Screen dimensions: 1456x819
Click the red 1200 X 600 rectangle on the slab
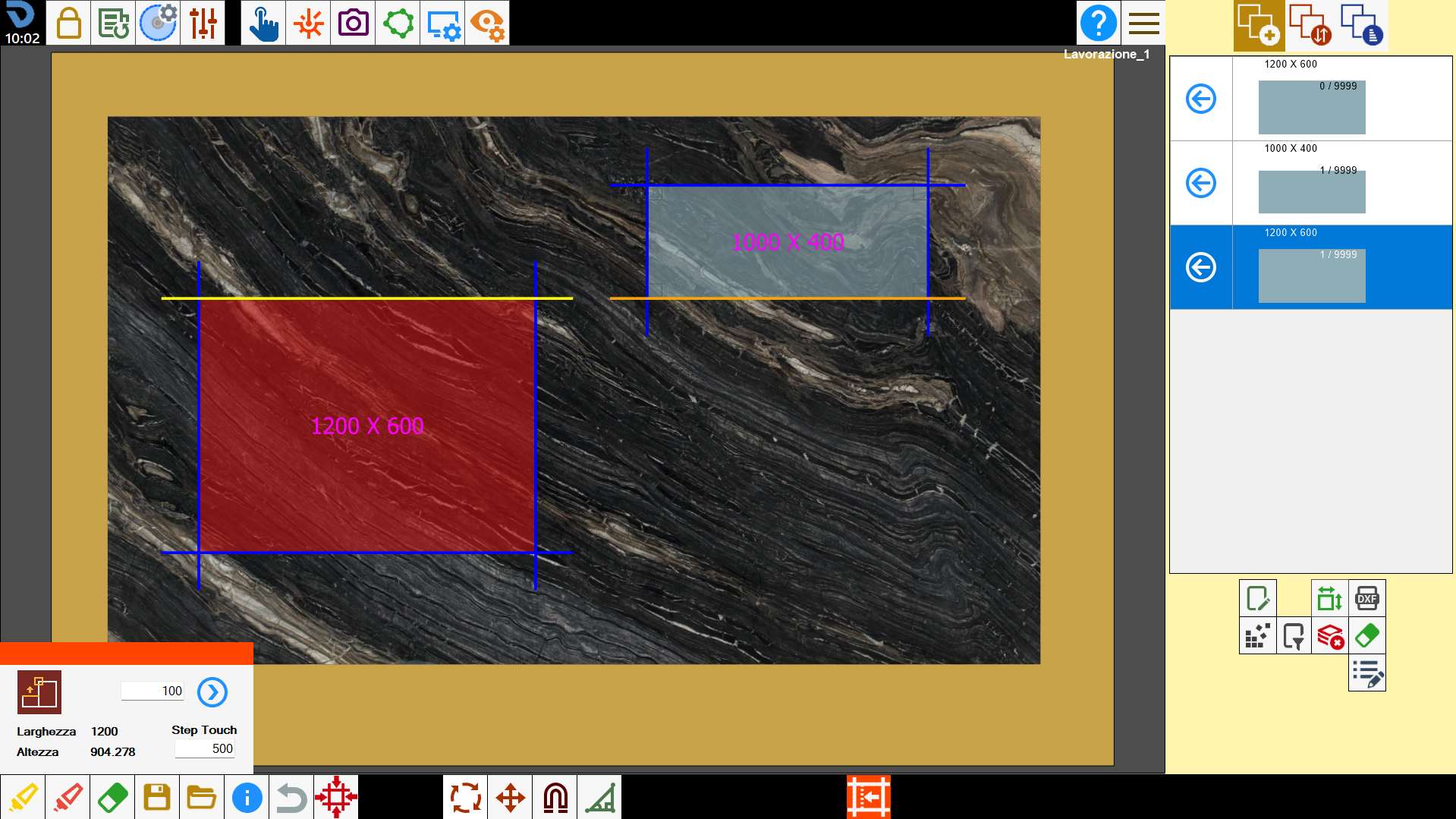click(x=367, y=425)
